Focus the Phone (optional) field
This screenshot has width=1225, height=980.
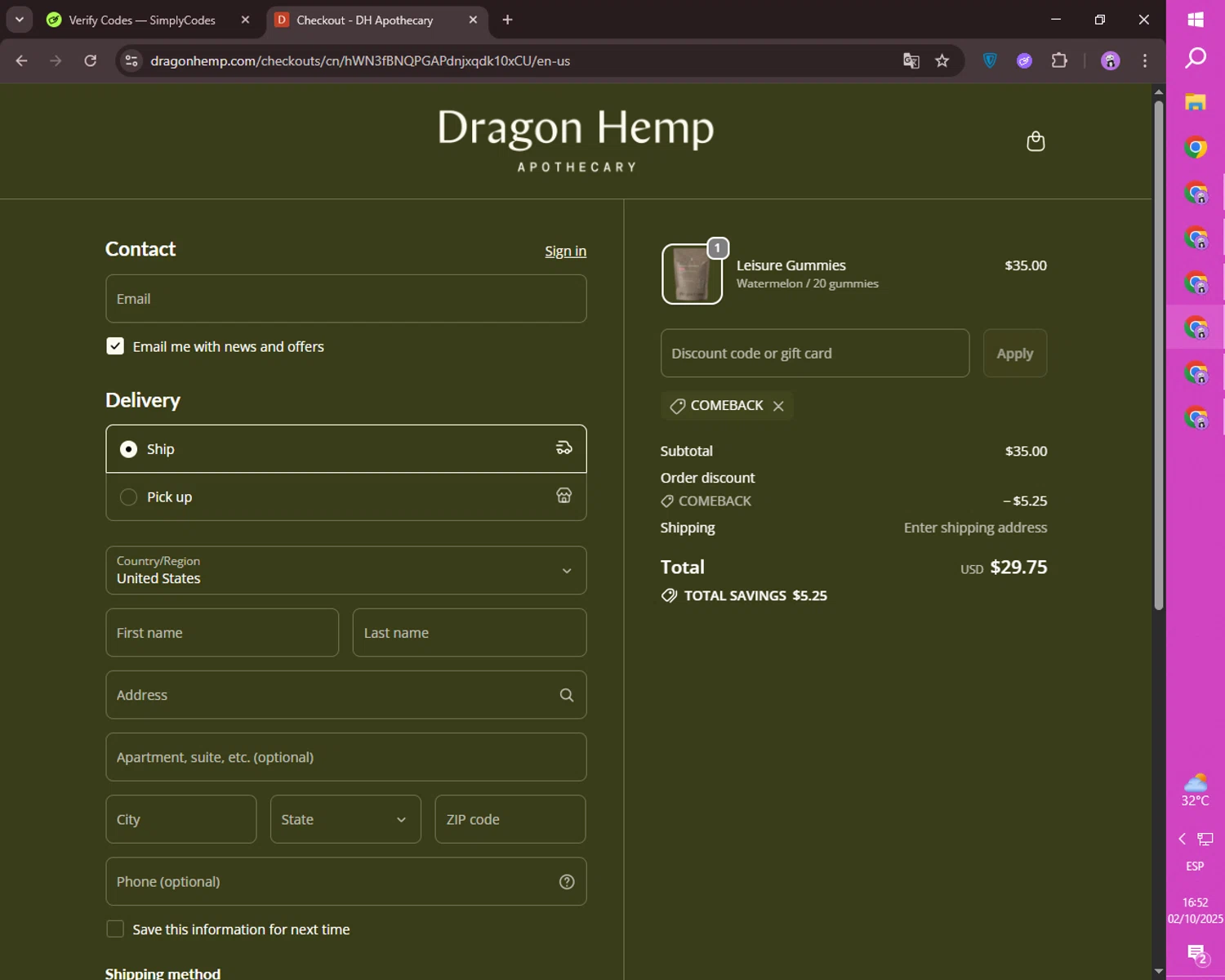(x=346, y=881)
